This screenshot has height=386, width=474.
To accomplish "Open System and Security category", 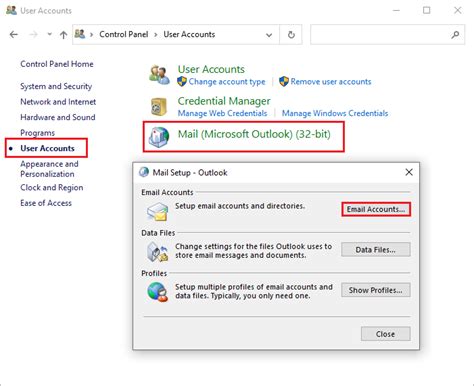I will (x=56, y=86).
